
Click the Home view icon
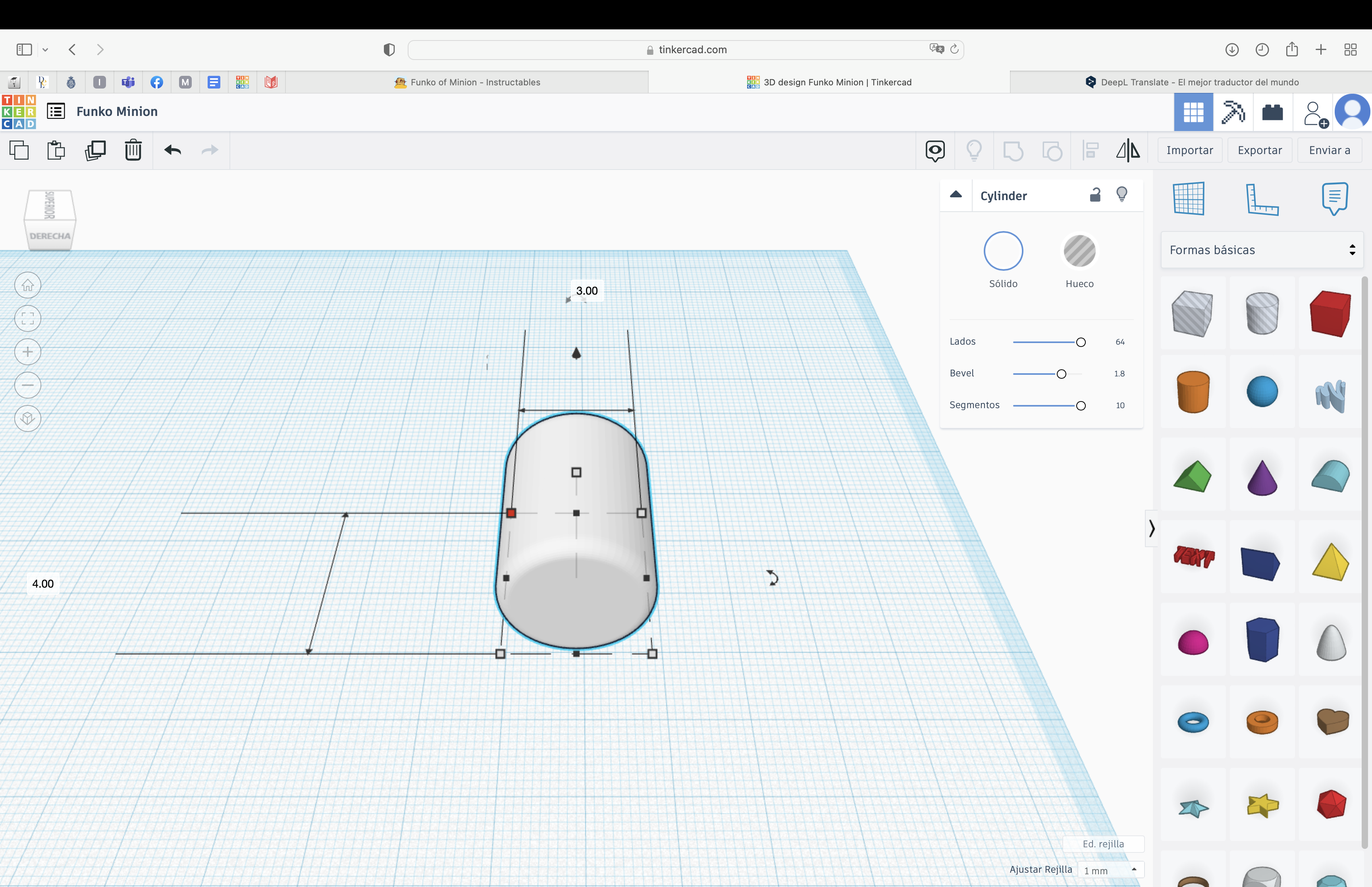tap(28, 285)
